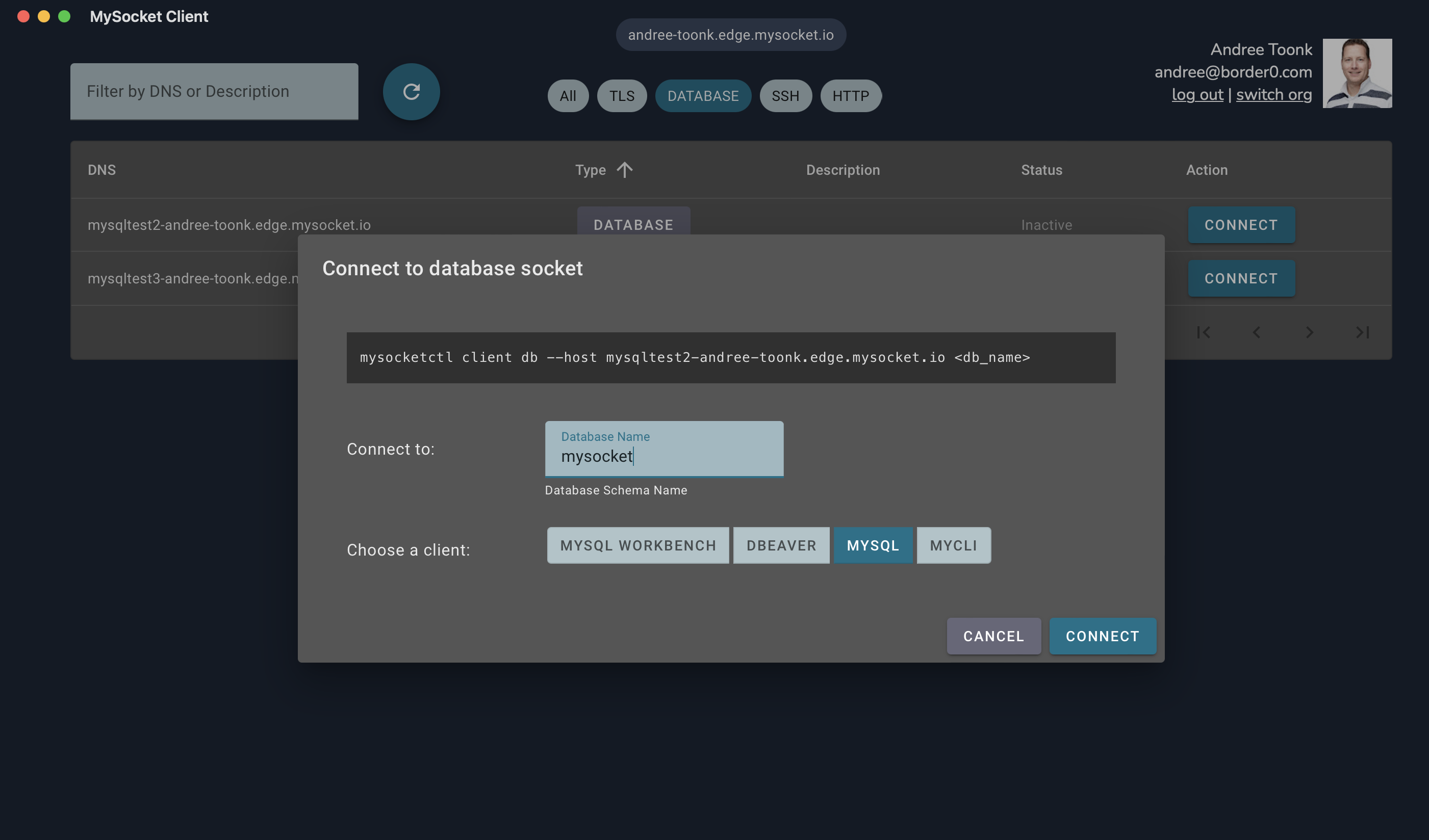Click next page chevron icon
The height and width of the screenshot is (840, 1429).
click(x=1309, y=332)
